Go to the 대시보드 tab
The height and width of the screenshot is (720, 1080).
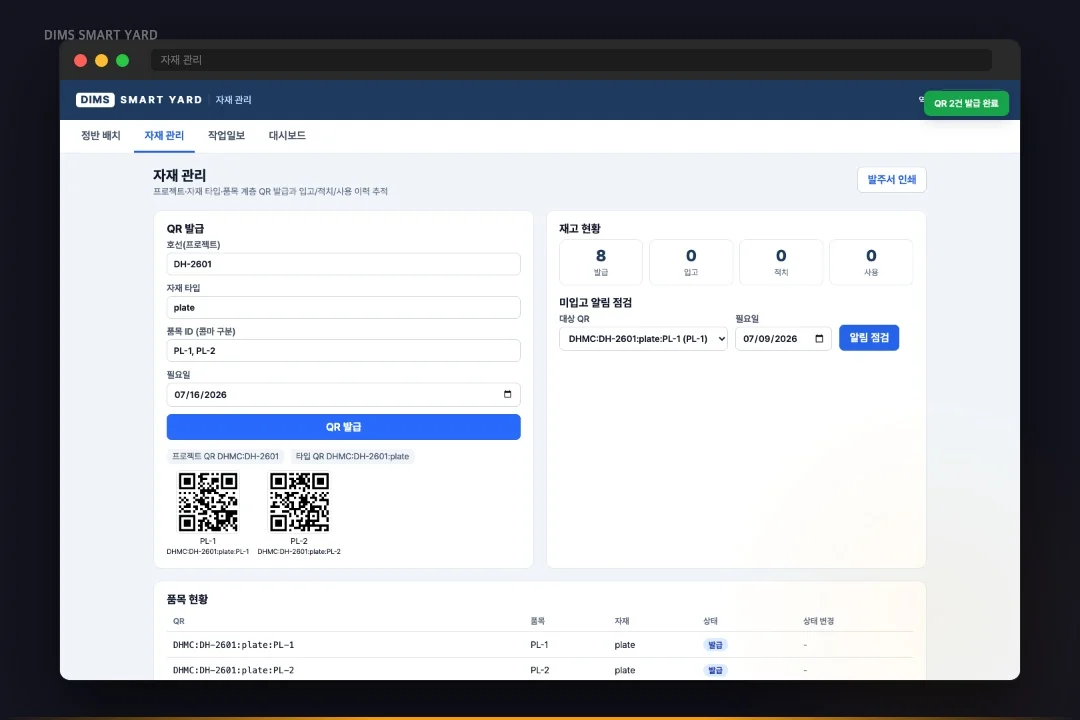point(287,136)
